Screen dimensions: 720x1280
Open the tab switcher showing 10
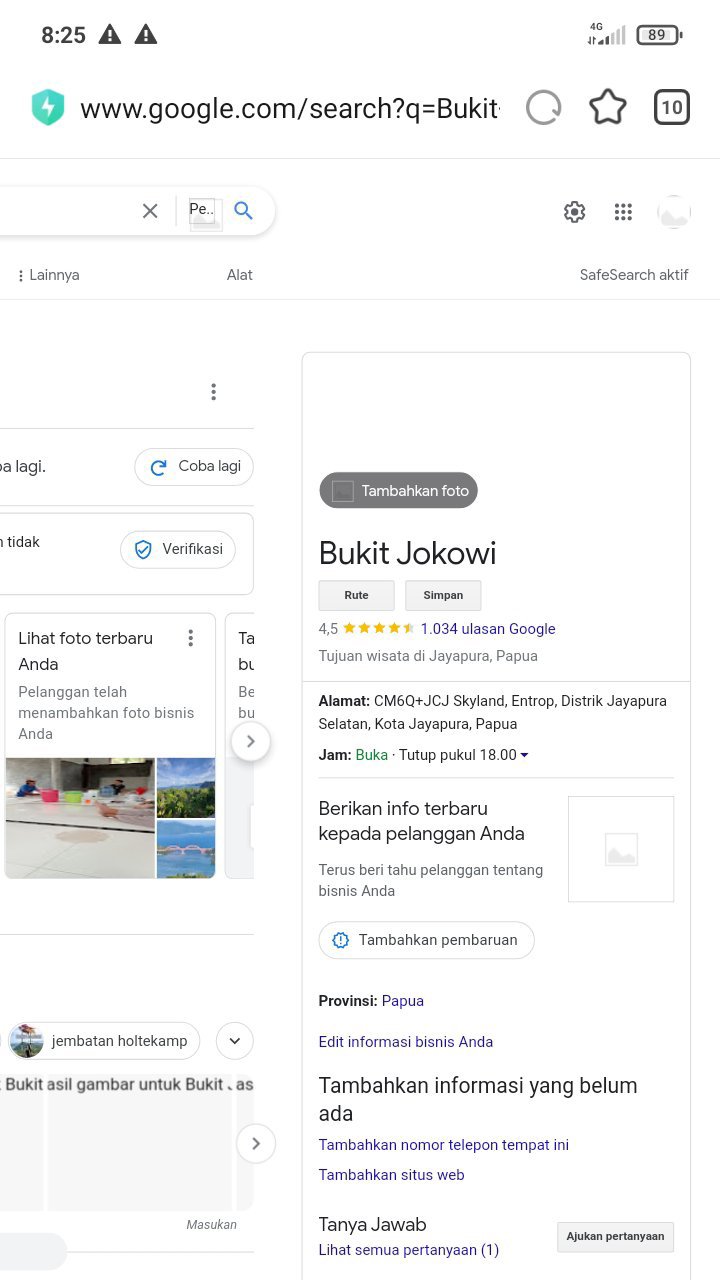pos(672,108)
